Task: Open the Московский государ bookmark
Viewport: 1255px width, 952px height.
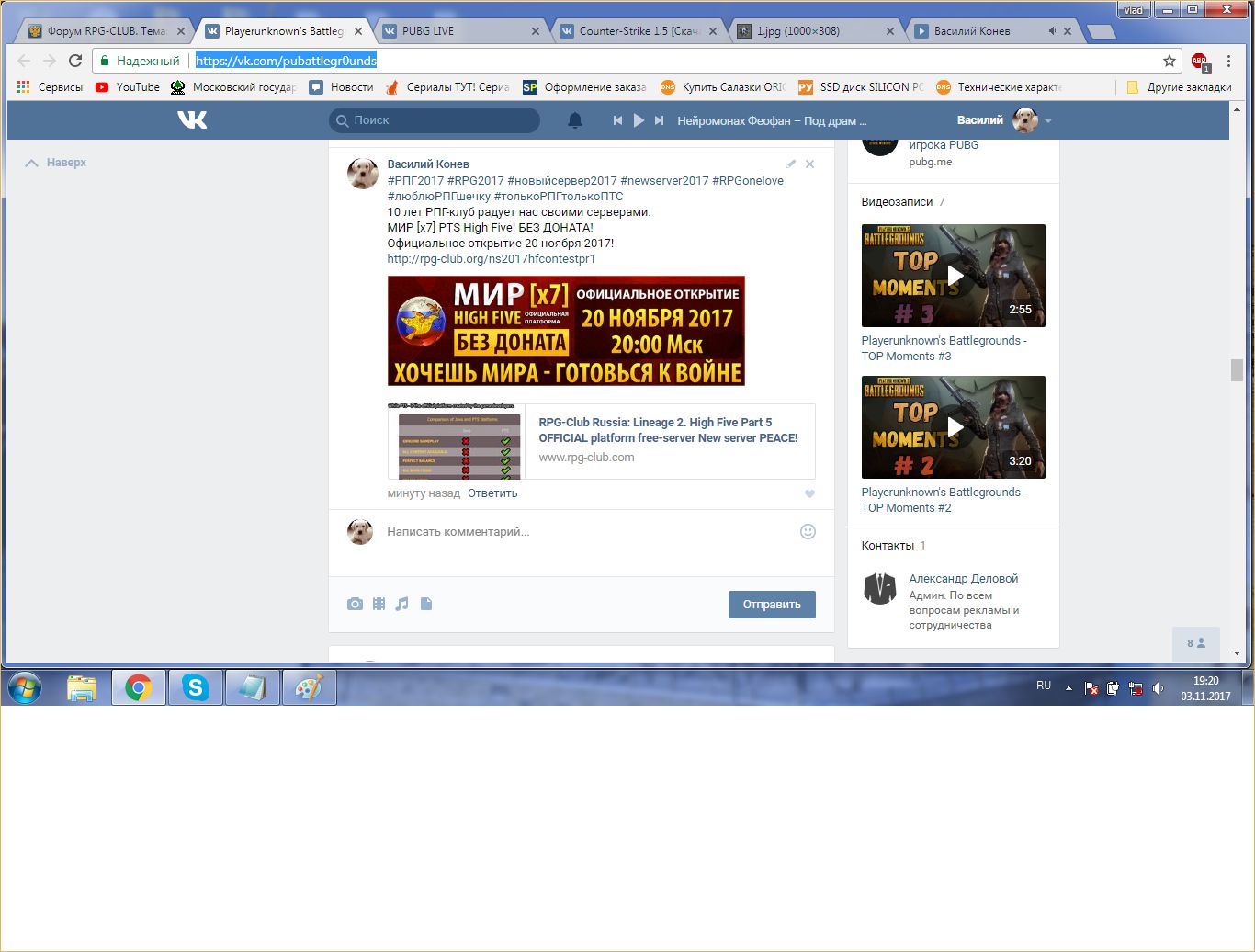Action: coord(233,87)
